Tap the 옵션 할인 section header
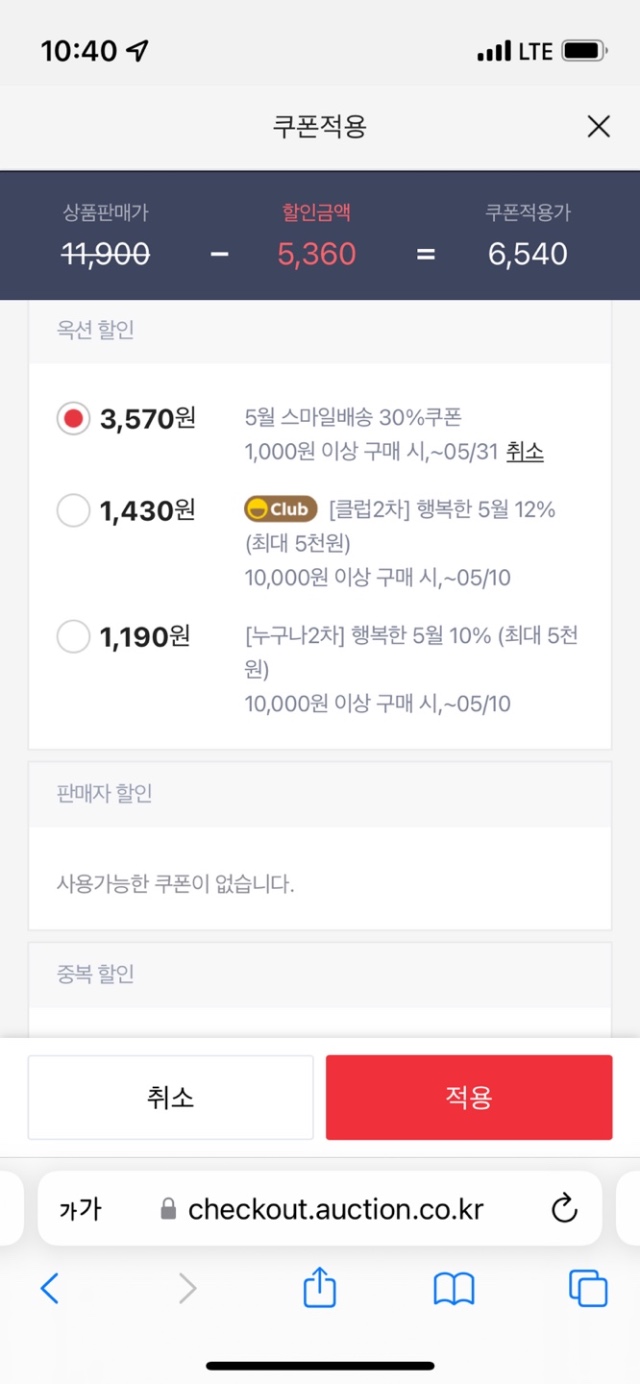Image resolution: width=640 pixels, height=1384 pixels. (320, 331)
